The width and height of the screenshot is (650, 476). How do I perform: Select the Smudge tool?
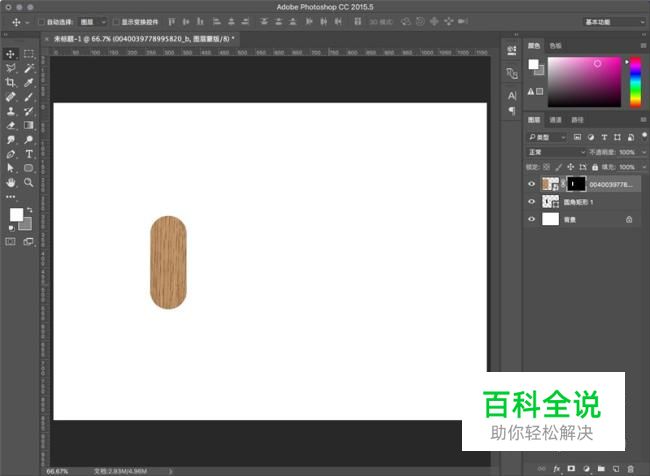[10, 140]
